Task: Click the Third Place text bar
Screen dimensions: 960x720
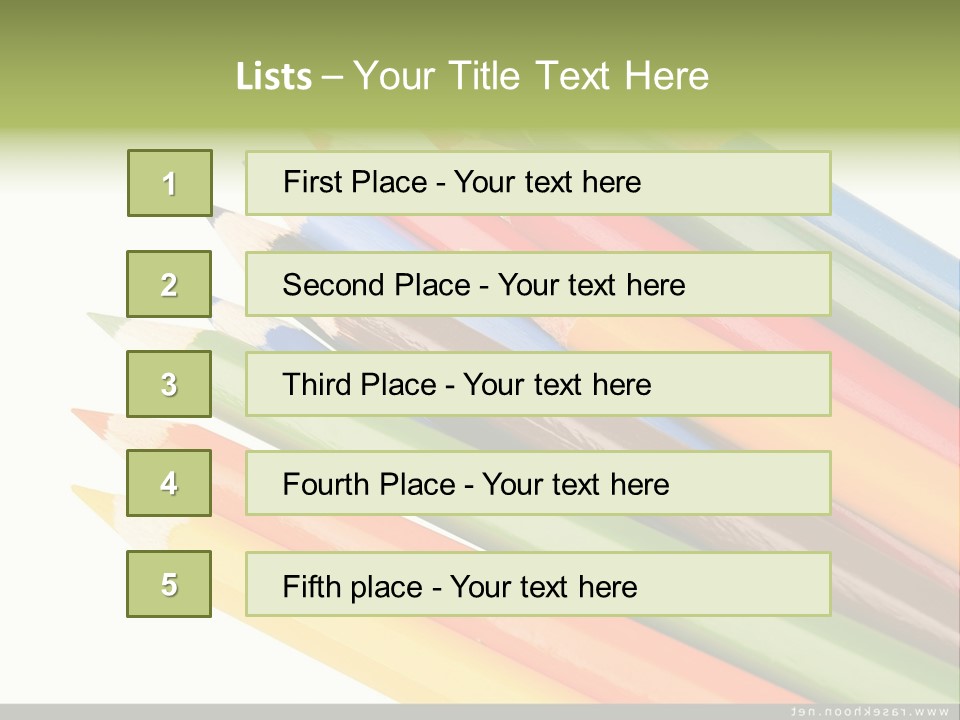Action: pyautogui.click(x=538, y=384)
